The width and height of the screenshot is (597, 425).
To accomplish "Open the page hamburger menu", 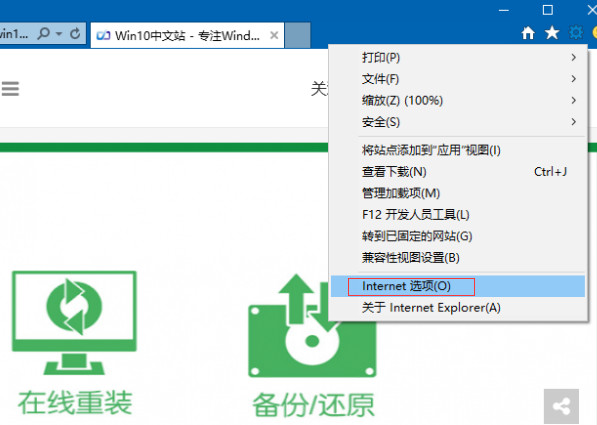I will point(10,89).
